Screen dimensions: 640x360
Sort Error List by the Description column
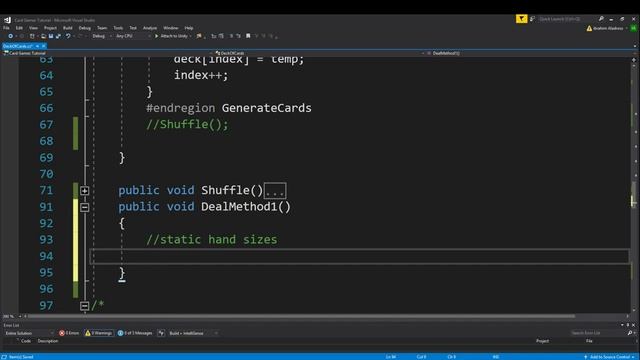[x=48, y=341]
